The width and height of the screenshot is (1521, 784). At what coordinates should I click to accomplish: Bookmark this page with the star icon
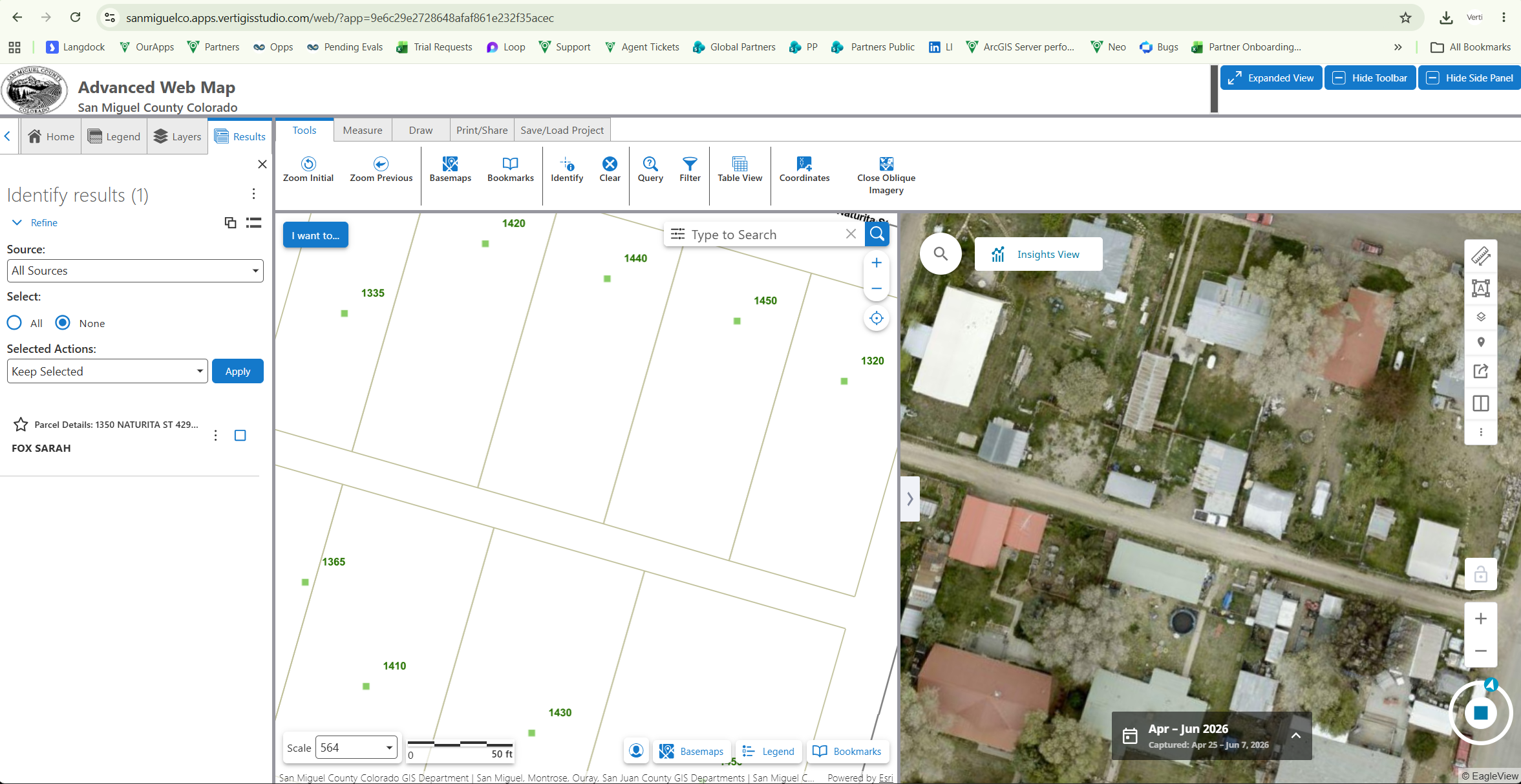1405,17
